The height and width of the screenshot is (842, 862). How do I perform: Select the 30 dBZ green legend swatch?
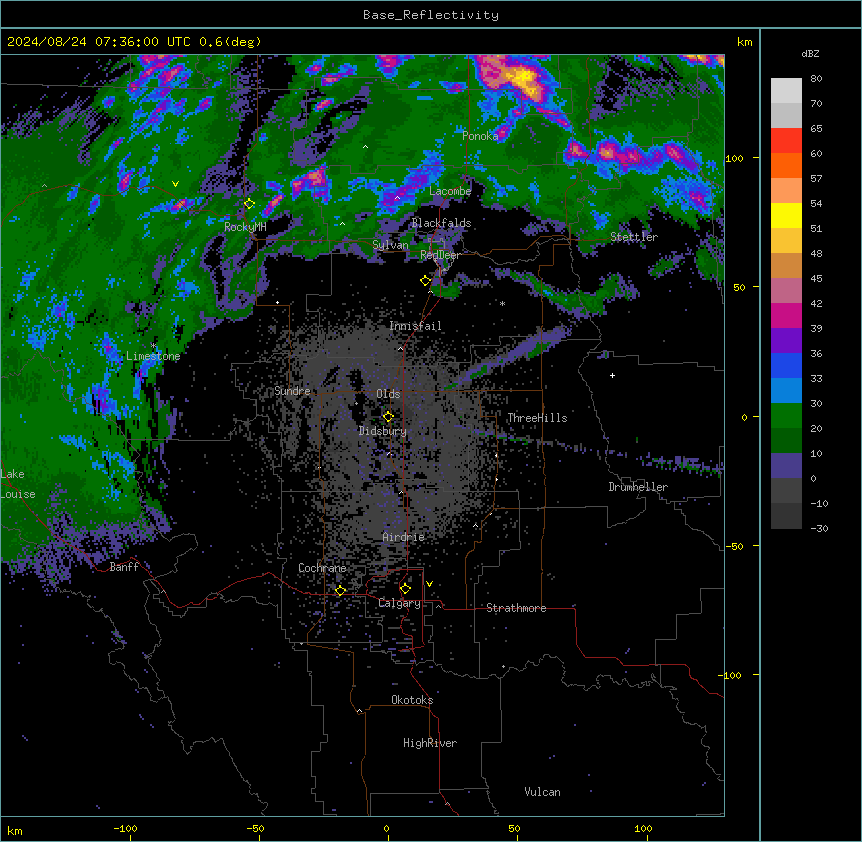tap(786, 416)
